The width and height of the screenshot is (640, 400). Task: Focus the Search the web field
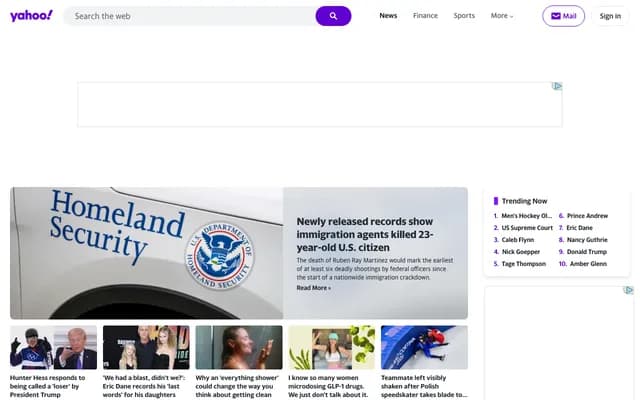coord(190,16)
